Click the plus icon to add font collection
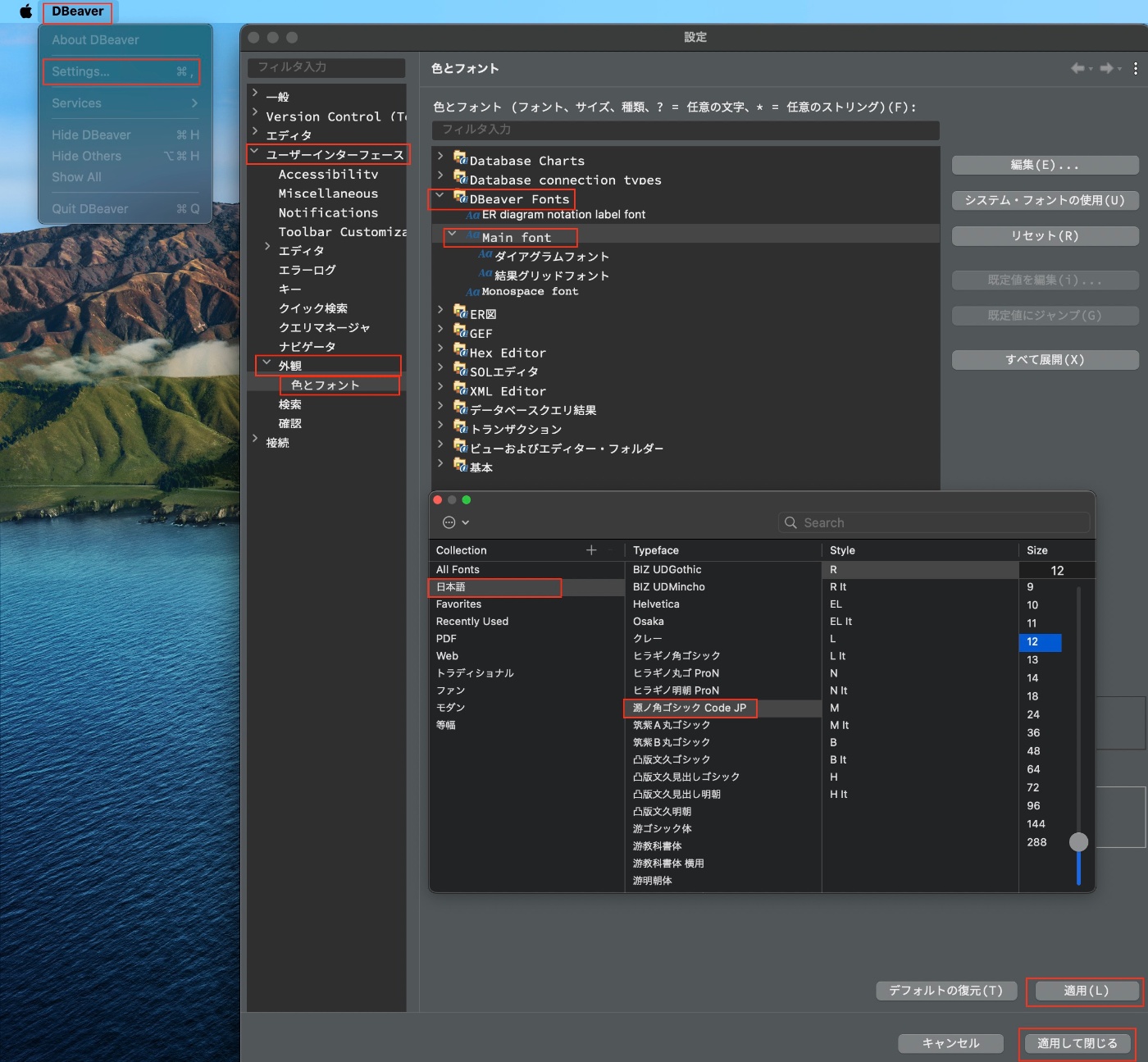The width and height of the screenshot is (1148, 1062). tap(591, 550)
